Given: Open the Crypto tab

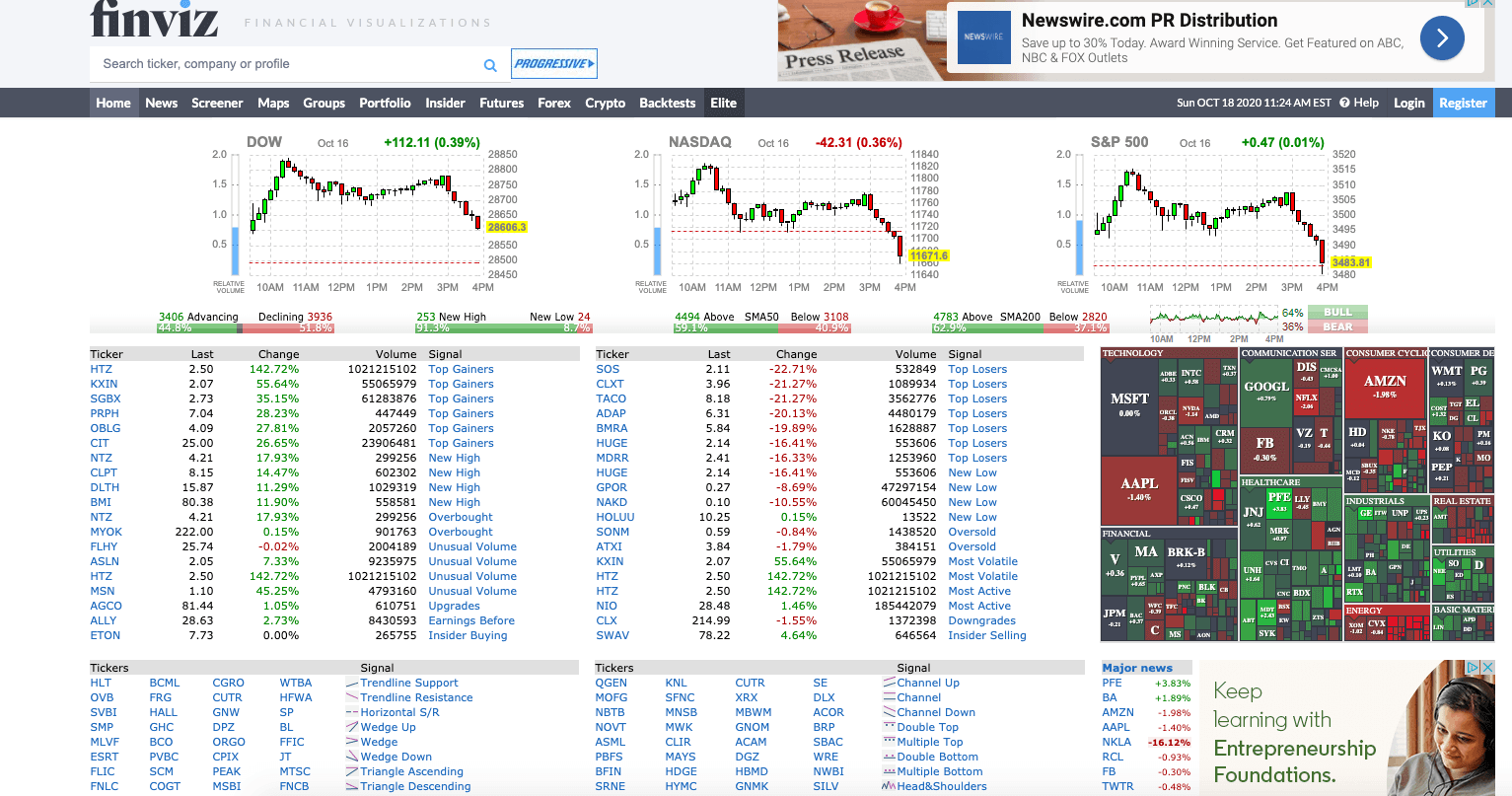Looking at the screenshot, I should [x=605, y=103].
